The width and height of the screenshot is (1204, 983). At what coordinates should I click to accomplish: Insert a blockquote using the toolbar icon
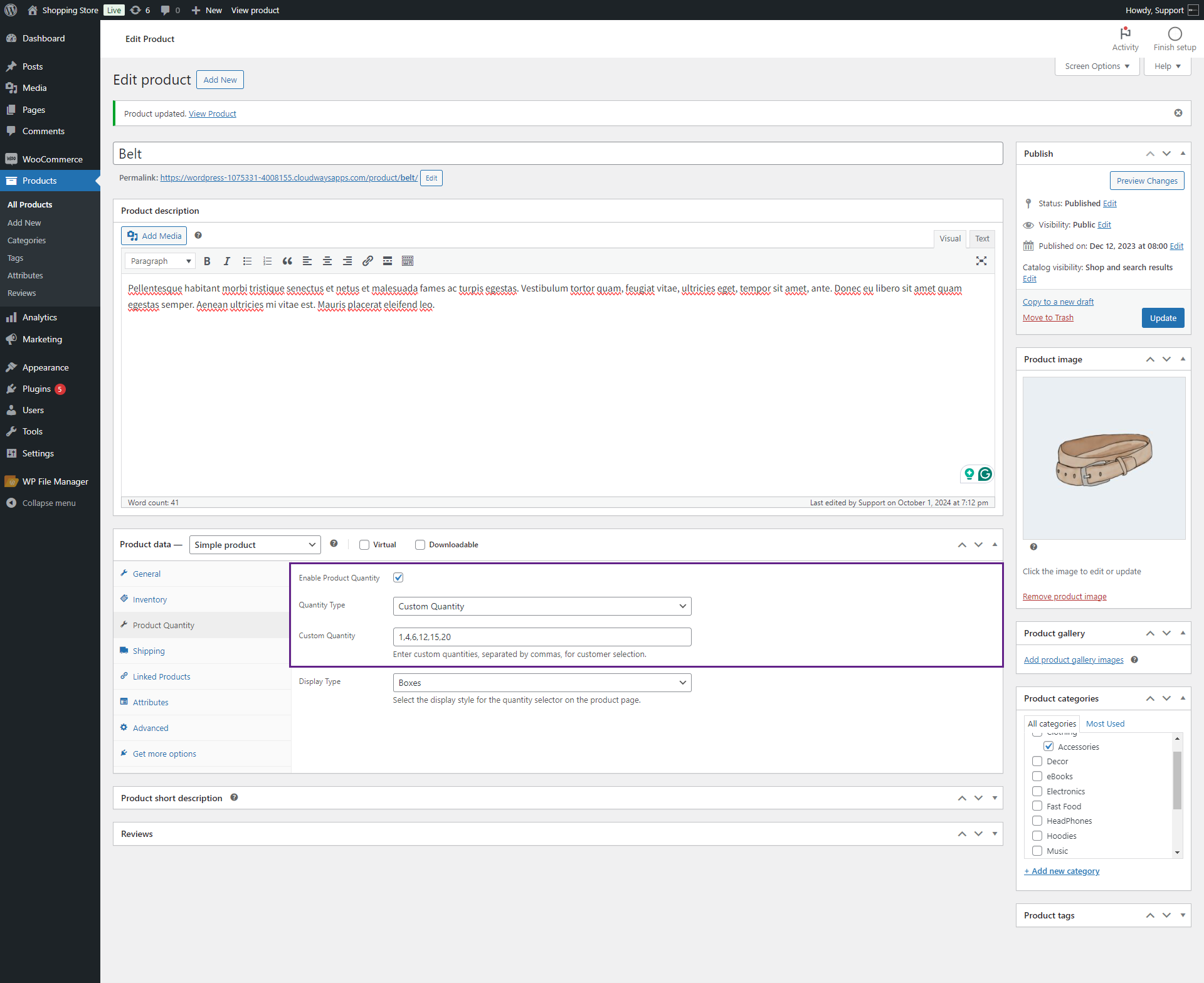(287, 261)
